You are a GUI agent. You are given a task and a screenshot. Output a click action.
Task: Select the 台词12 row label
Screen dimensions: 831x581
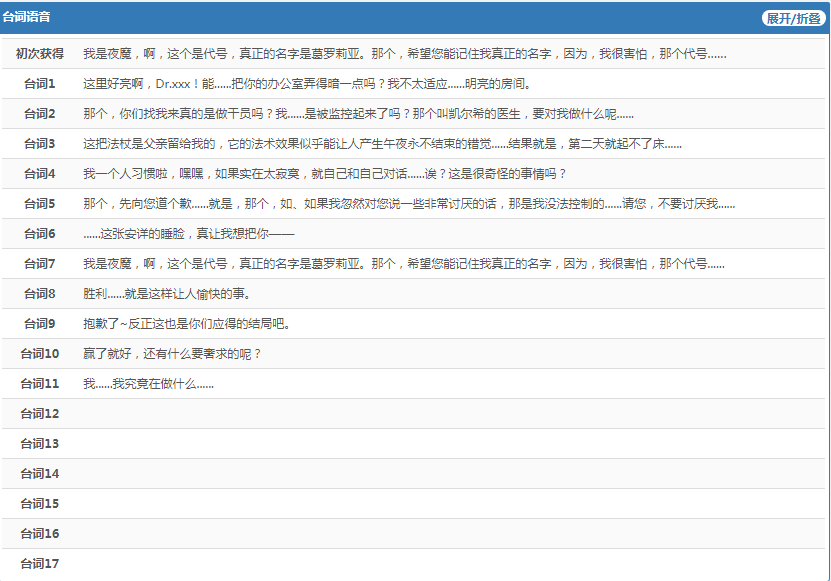40,413
